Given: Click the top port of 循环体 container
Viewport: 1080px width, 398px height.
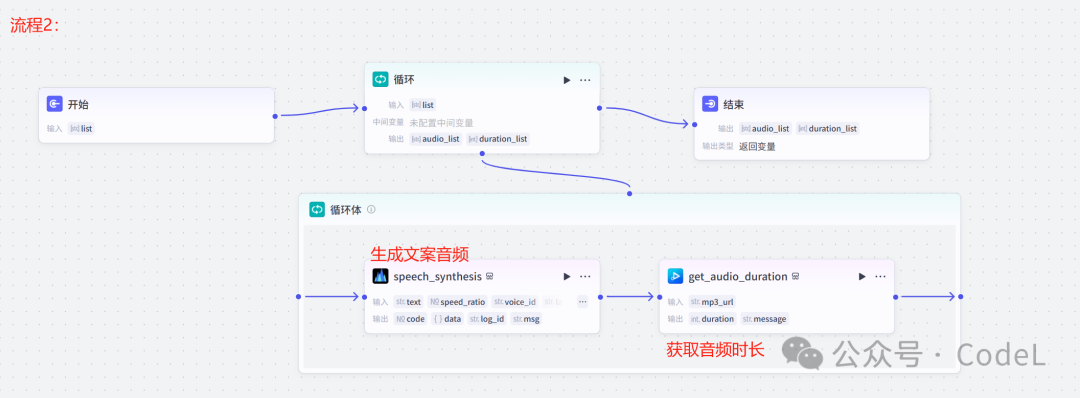Looking at the screenshot, I should [630, 193].
